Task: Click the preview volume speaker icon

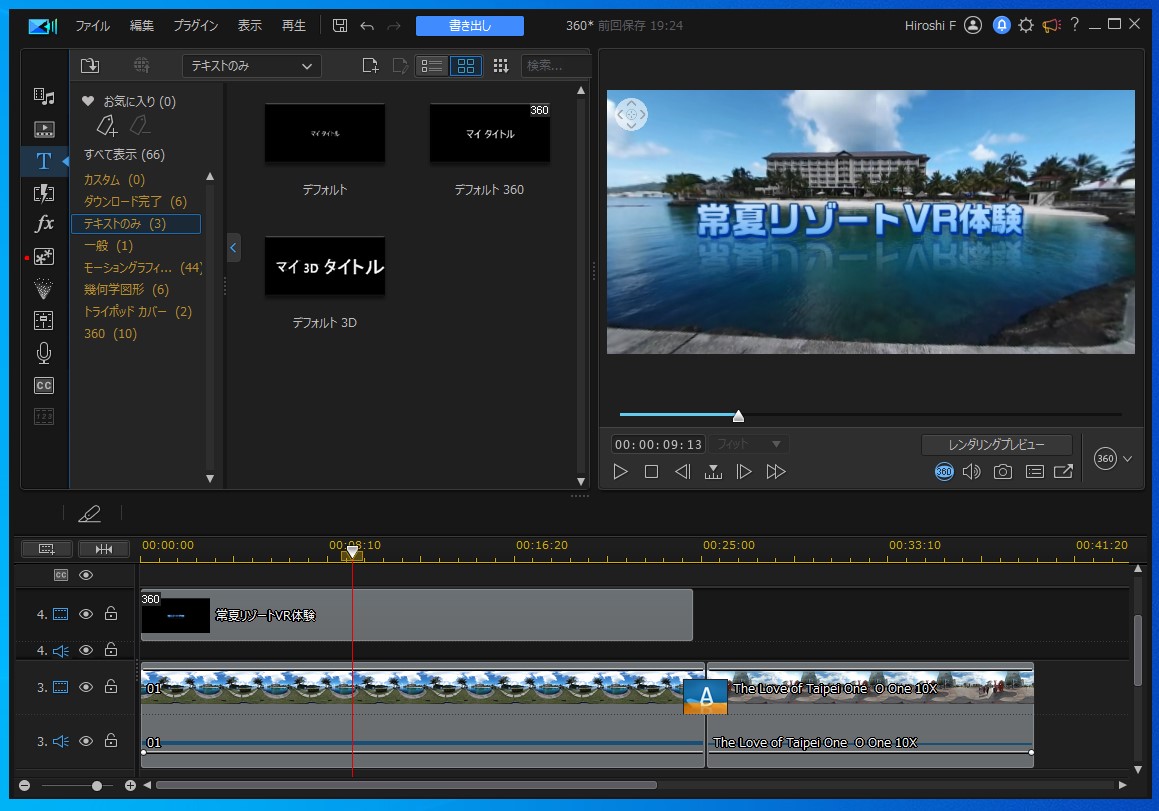Action: [971, 472]
